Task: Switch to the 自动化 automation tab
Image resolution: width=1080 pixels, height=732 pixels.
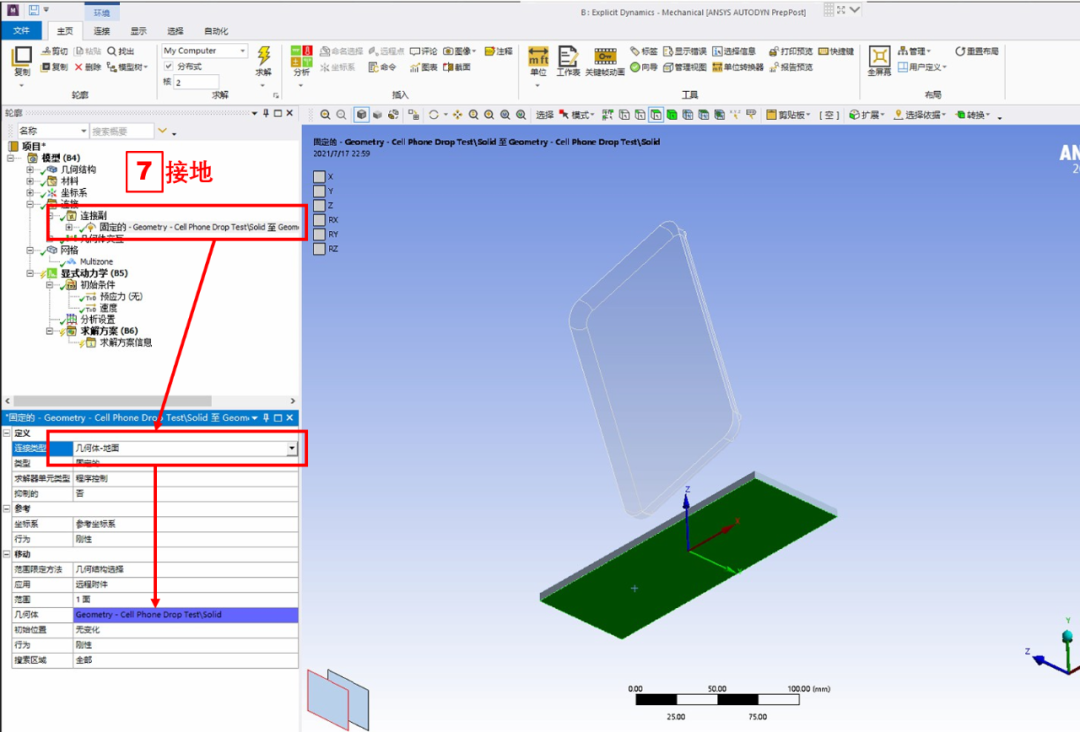Action: coord(216,31)
